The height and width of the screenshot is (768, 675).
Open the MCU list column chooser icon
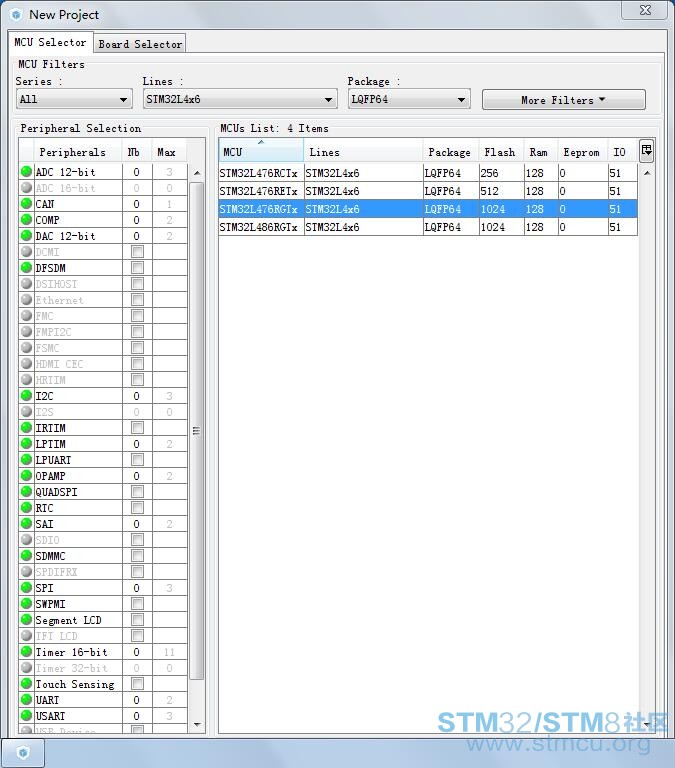(647, 151)
